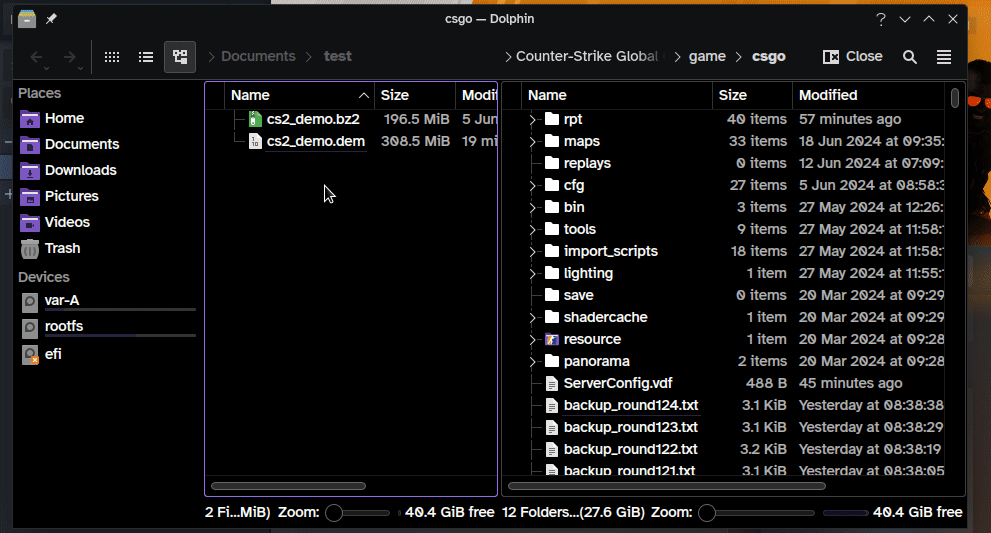Expand the resource folder
The height and width of the screenshot is (533, 991).
click(x=532, y=340)
